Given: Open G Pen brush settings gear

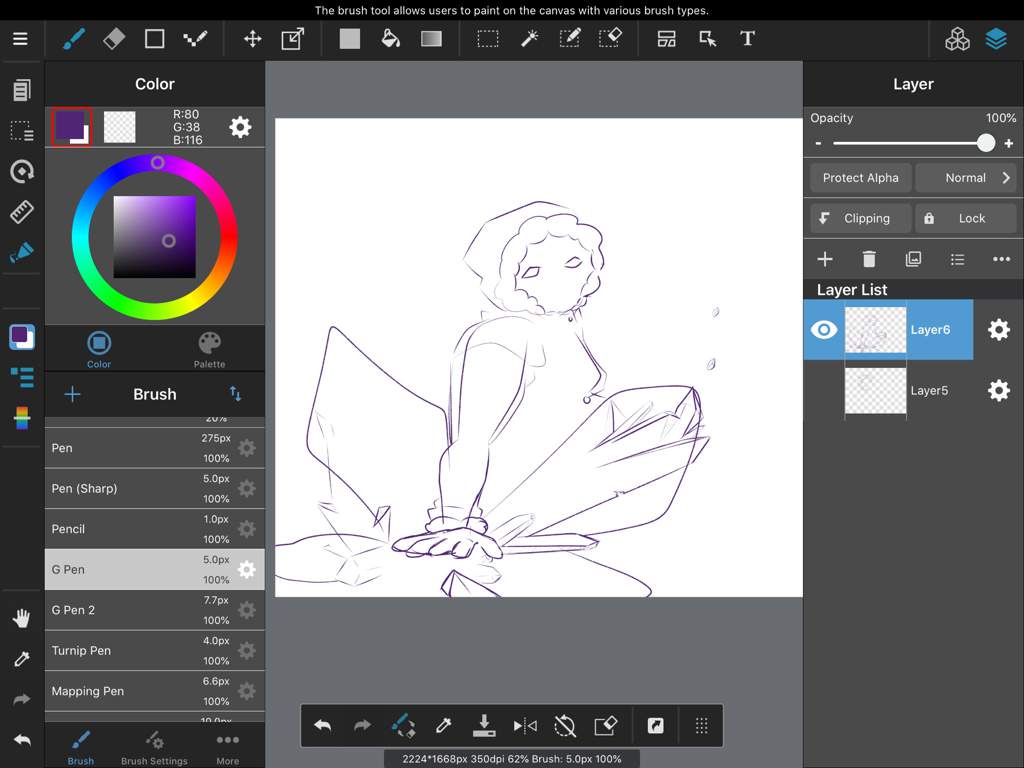Looking at the screenshot, I should (x=247, y=569).
